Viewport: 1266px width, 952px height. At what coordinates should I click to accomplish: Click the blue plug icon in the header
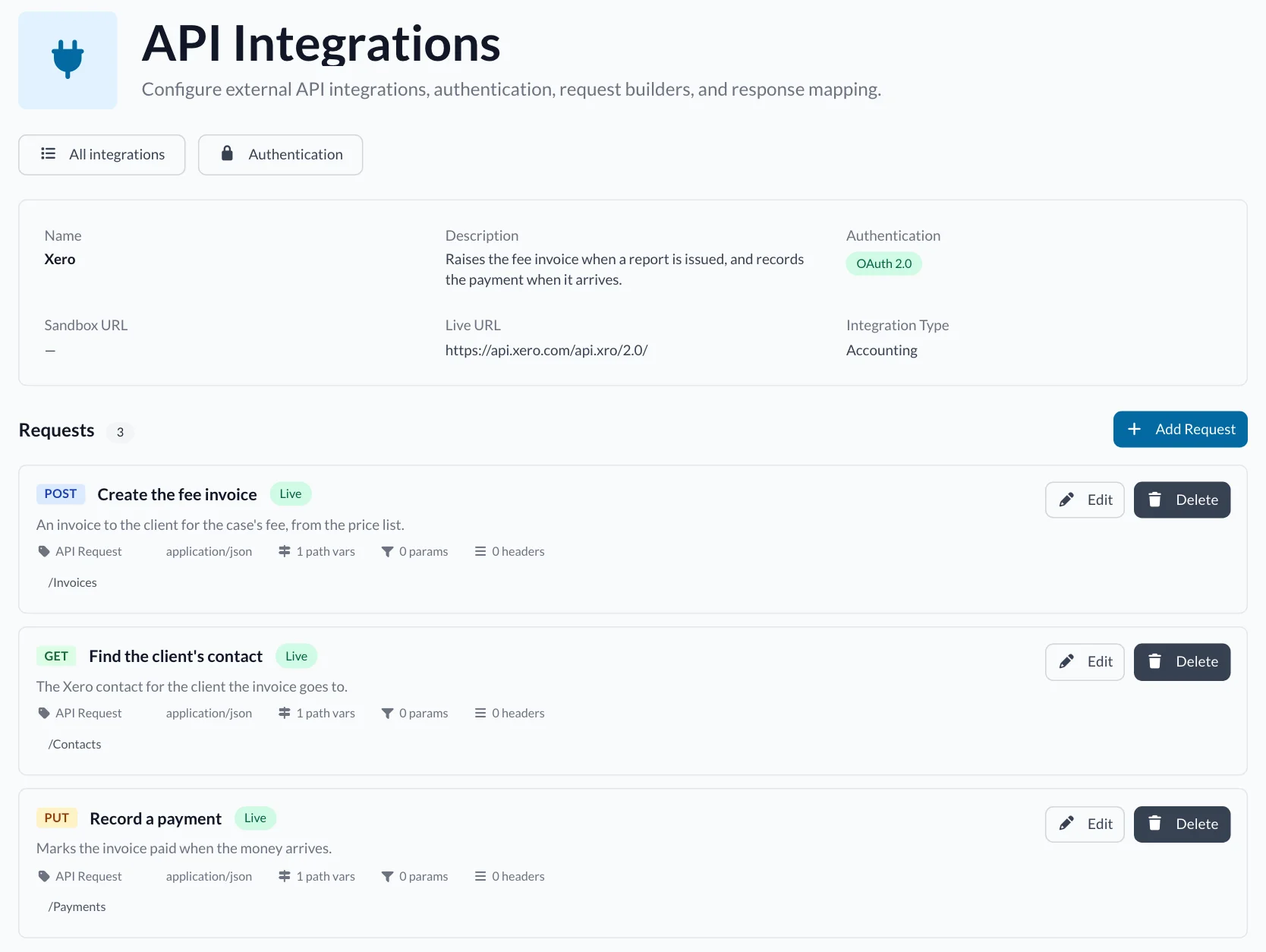tap(68, 59)
